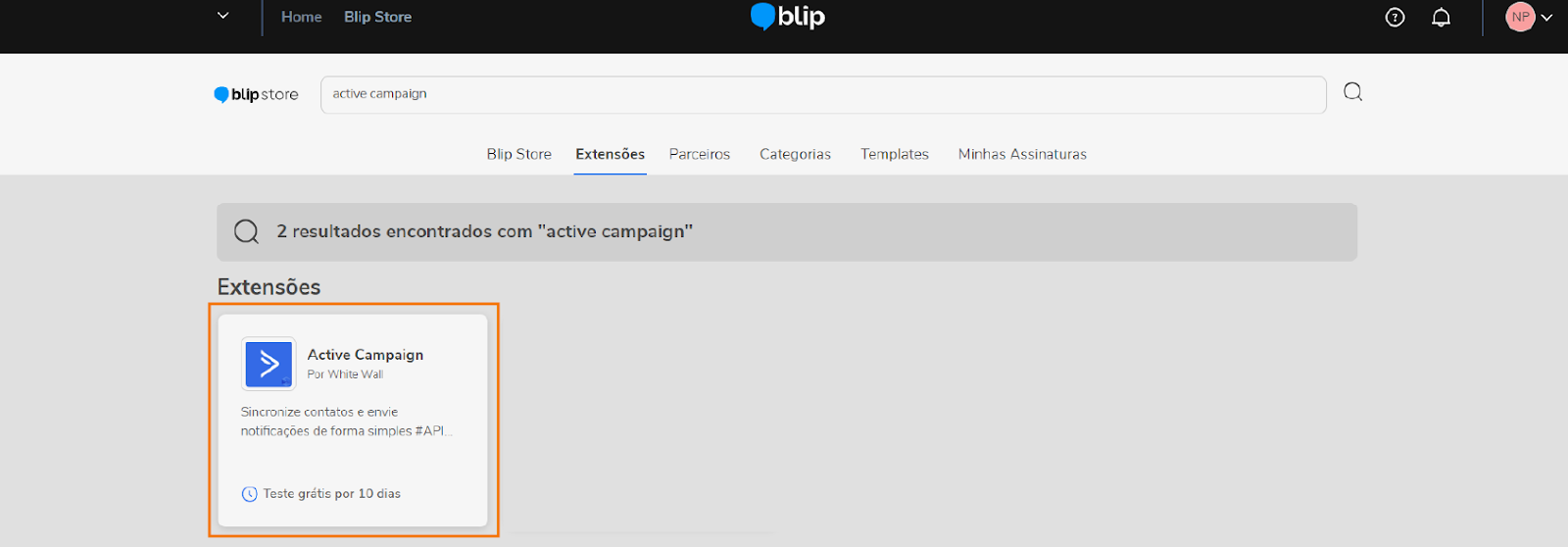Select the Templates tab
The image size is (1568, 547).
(894, 154)
